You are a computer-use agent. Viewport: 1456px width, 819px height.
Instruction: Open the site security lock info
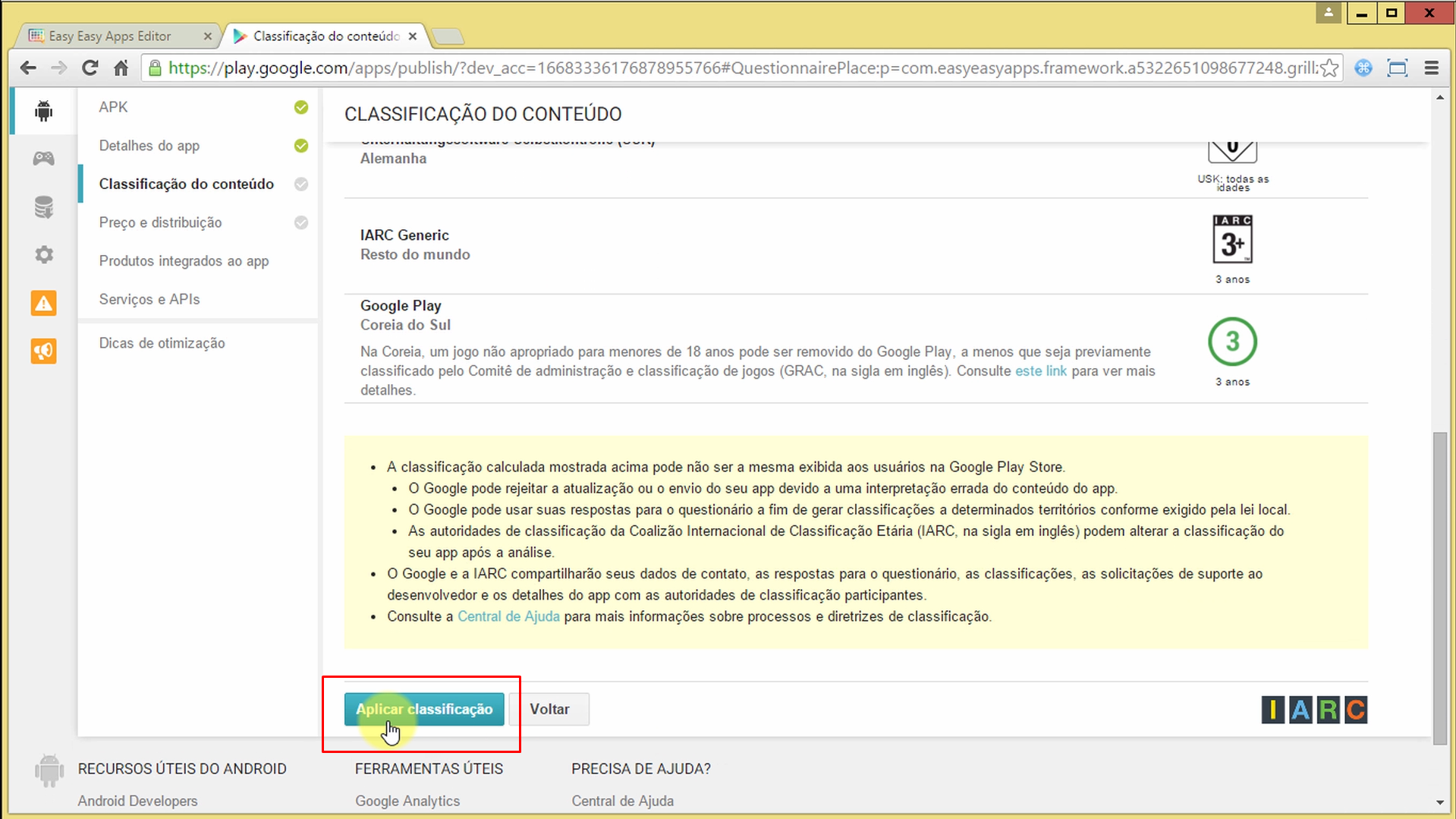pos(155,68)
